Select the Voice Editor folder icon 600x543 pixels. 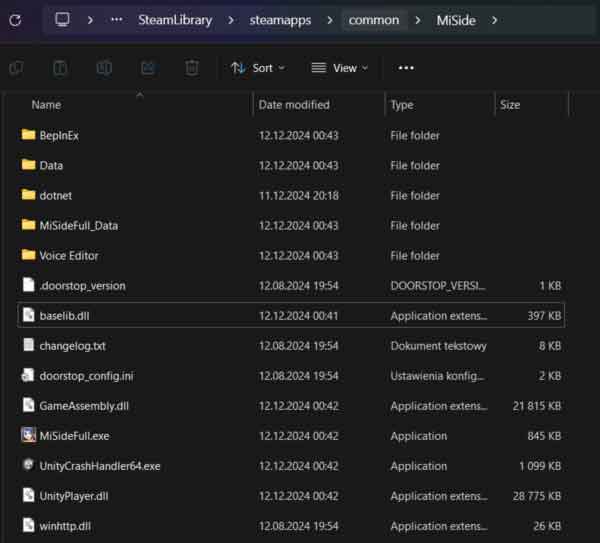pos(28,255)
